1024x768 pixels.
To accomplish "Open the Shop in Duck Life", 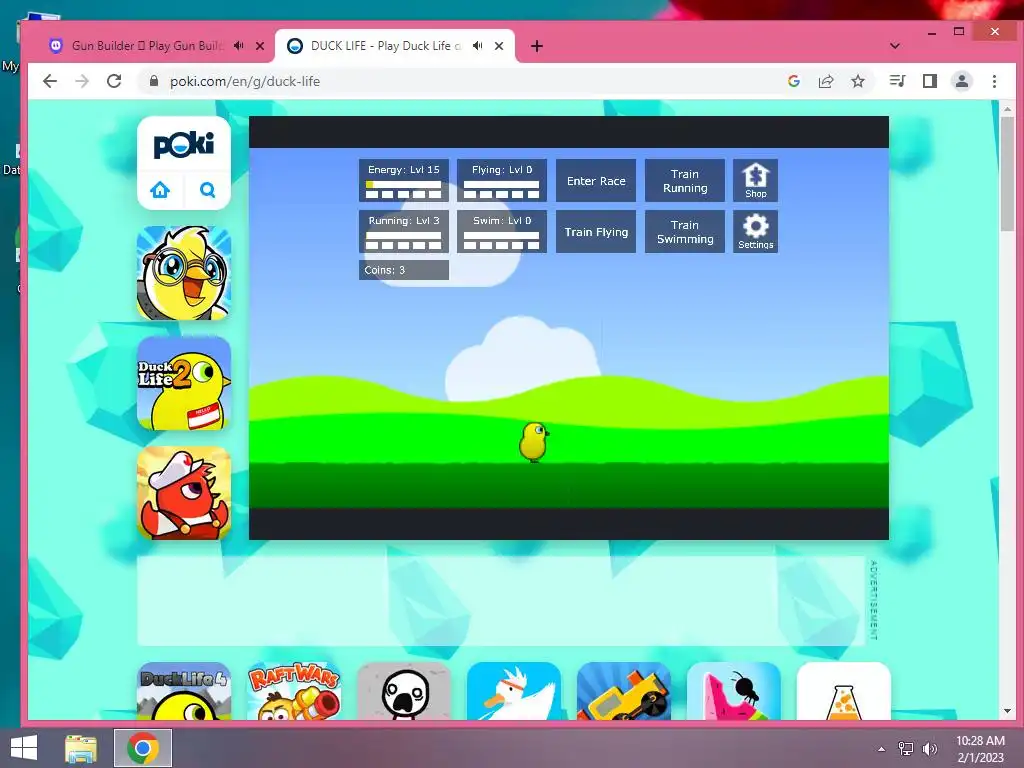I will point(755,180).
